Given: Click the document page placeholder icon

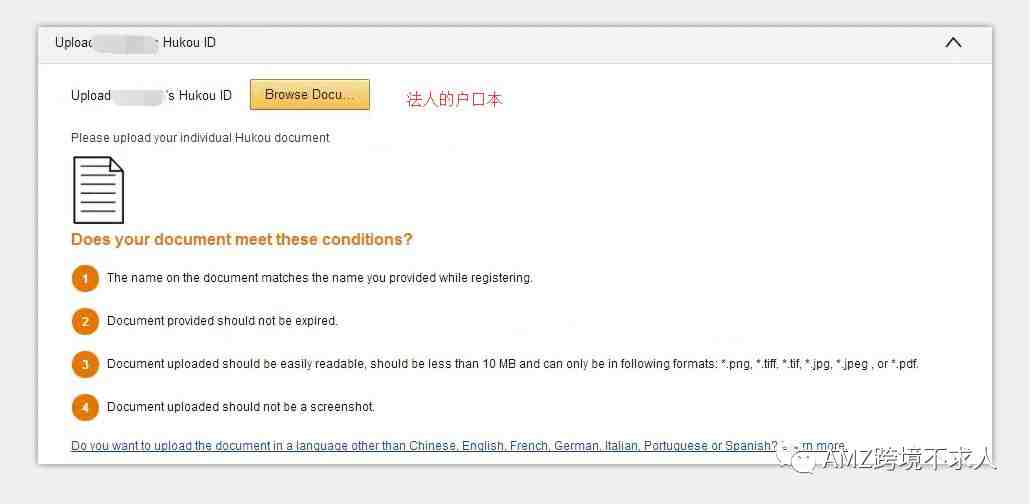Looking at the screenshot, I should pos(99,190).
